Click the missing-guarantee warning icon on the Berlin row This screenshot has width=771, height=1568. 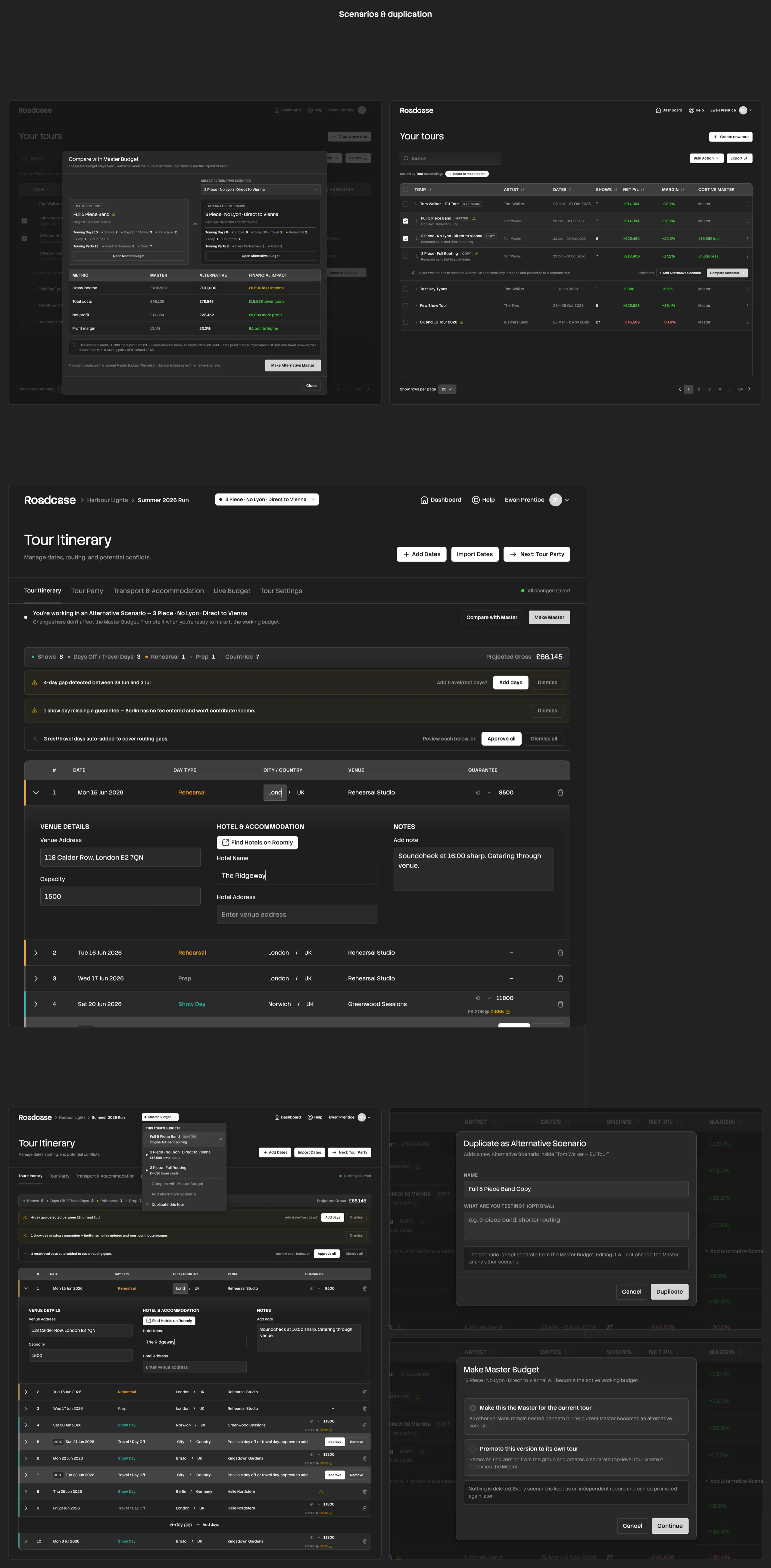click(321, 1491)
